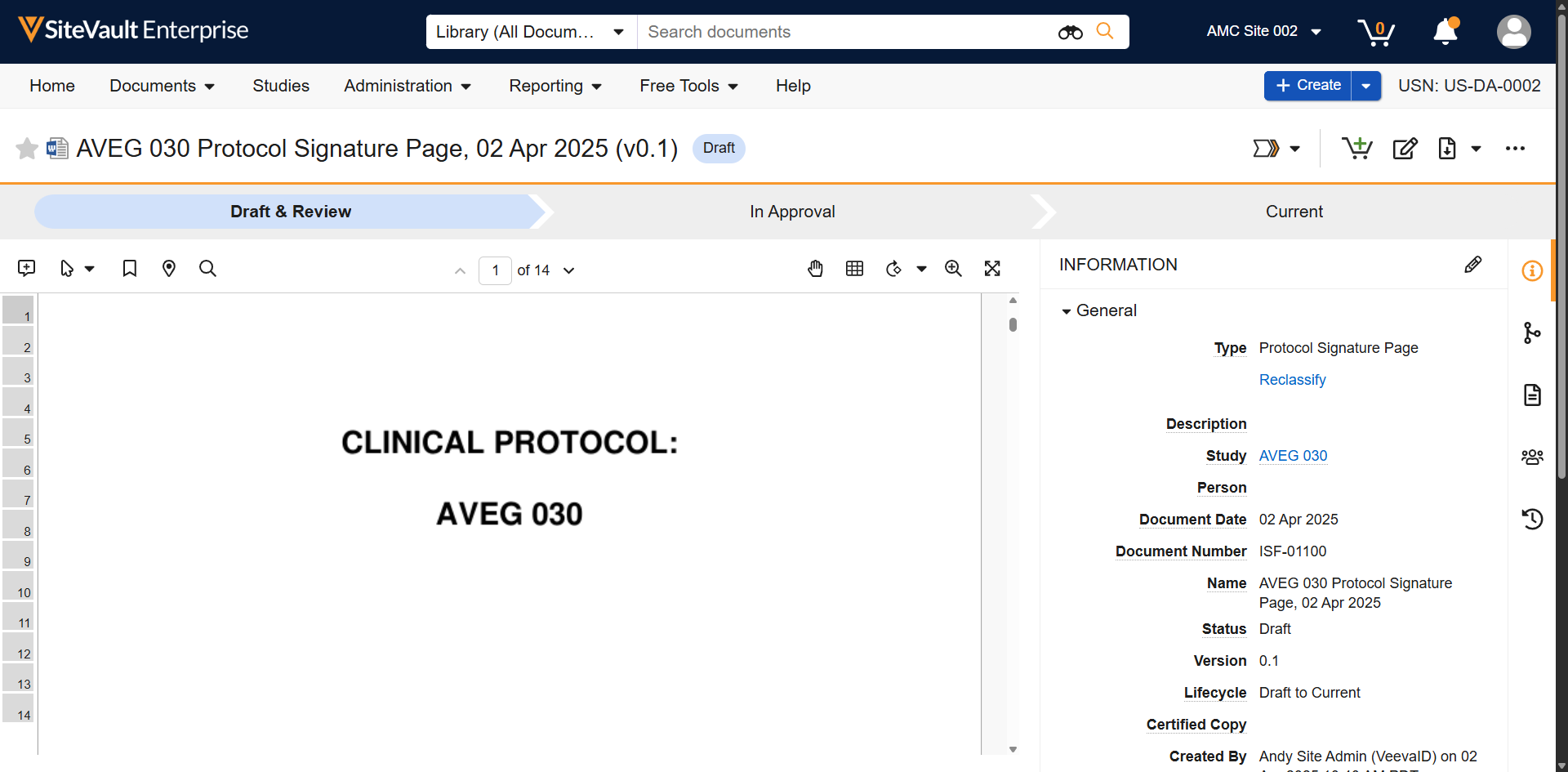Click the page number input box
This screenshot has height=772, width=1568.
[x=495, y=270]
